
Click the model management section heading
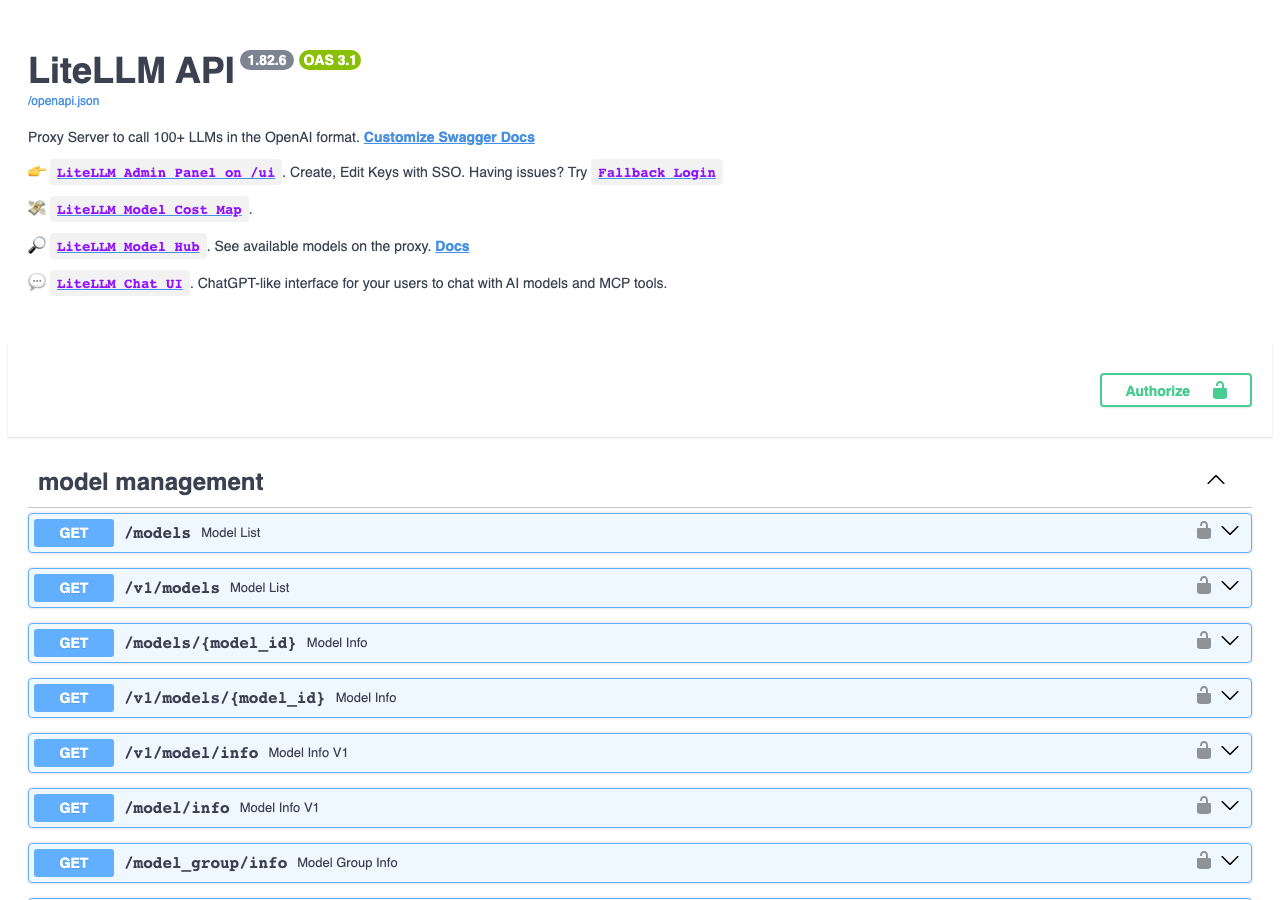151,482
